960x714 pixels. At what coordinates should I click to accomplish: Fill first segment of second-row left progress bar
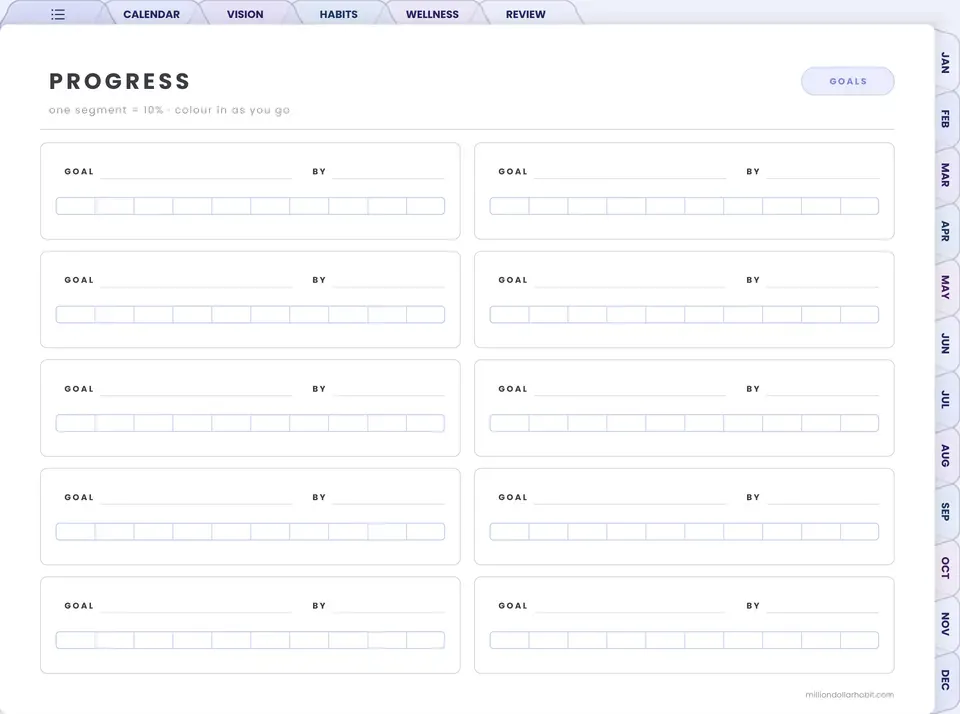coord(75,314)
